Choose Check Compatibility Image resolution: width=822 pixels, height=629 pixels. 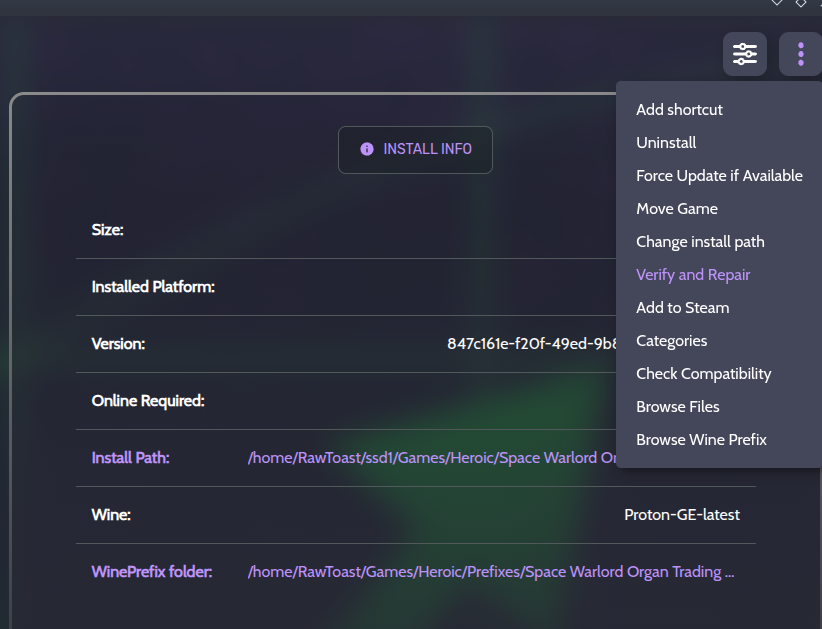coord(703,374)
